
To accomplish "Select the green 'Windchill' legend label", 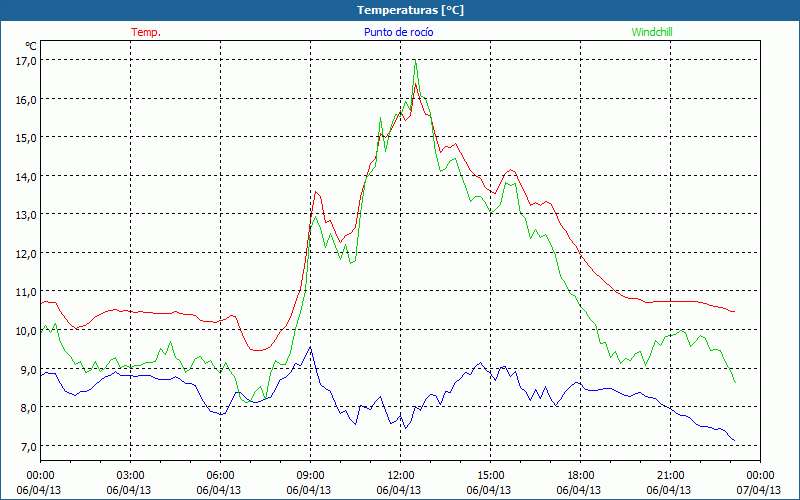I will (652, 32).
